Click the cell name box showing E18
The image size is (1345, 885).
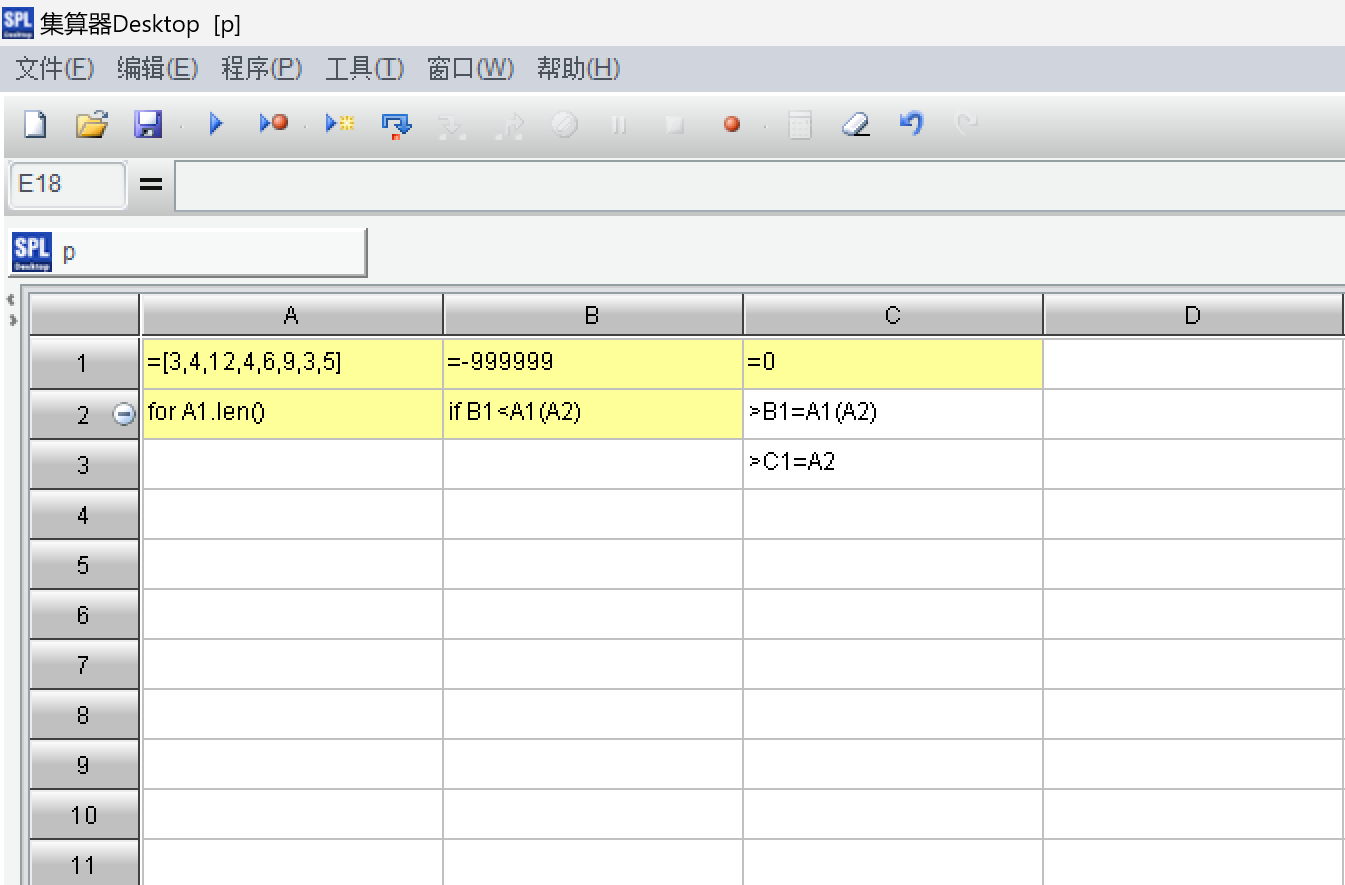click(67, 184)
